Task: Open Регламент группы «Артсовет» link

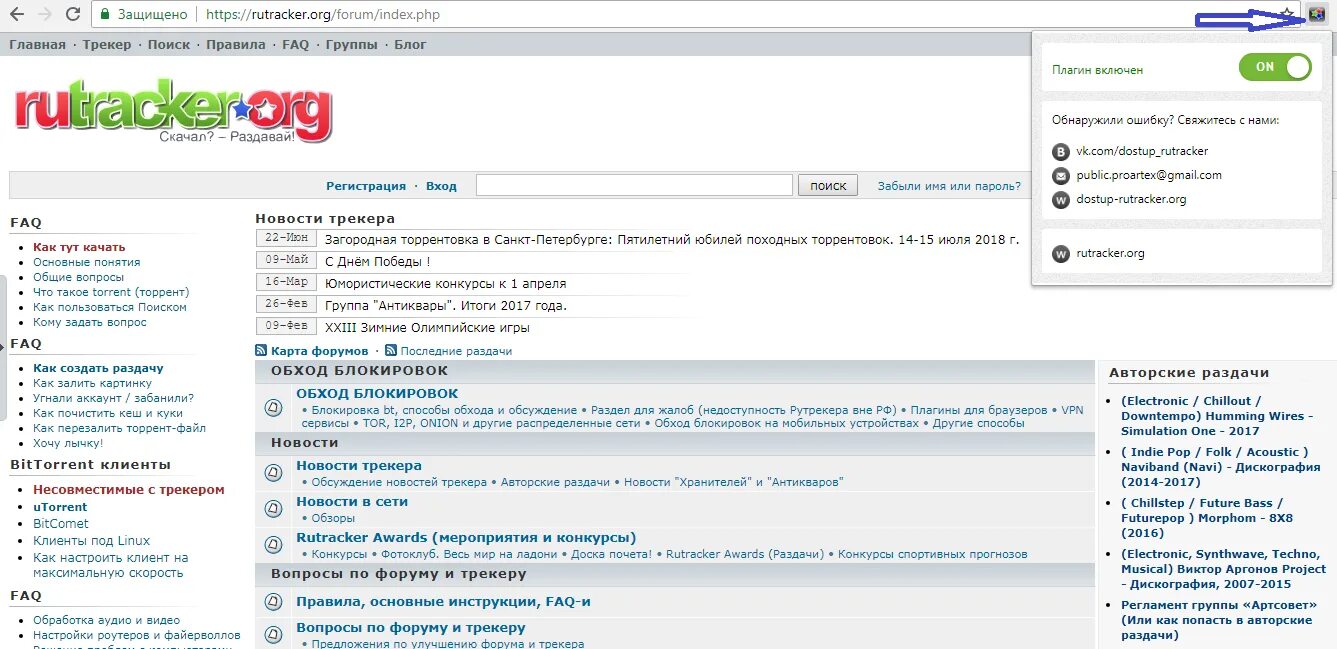Action: (1217, 620)
